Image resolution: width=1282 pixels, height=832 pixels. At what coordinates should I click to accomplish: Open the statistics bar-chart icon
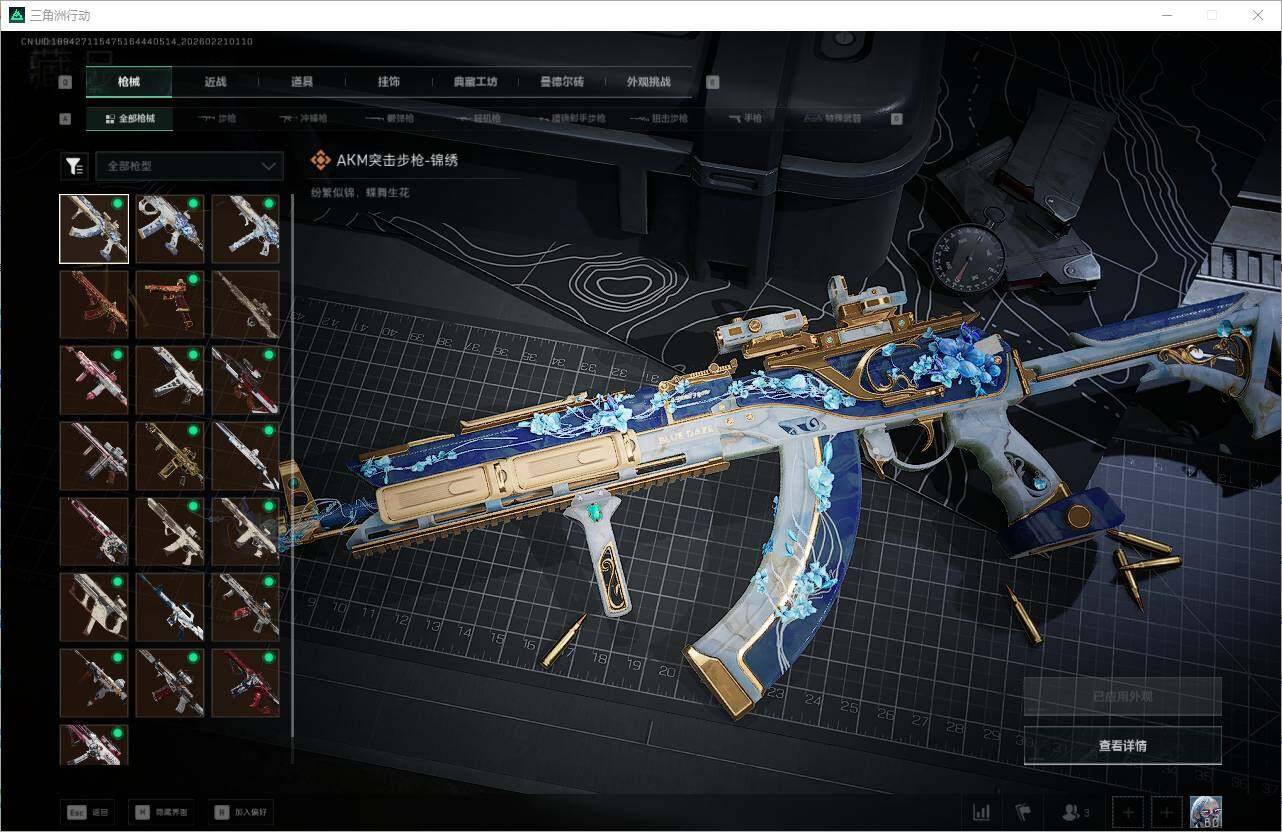click(x=981, y=813)
